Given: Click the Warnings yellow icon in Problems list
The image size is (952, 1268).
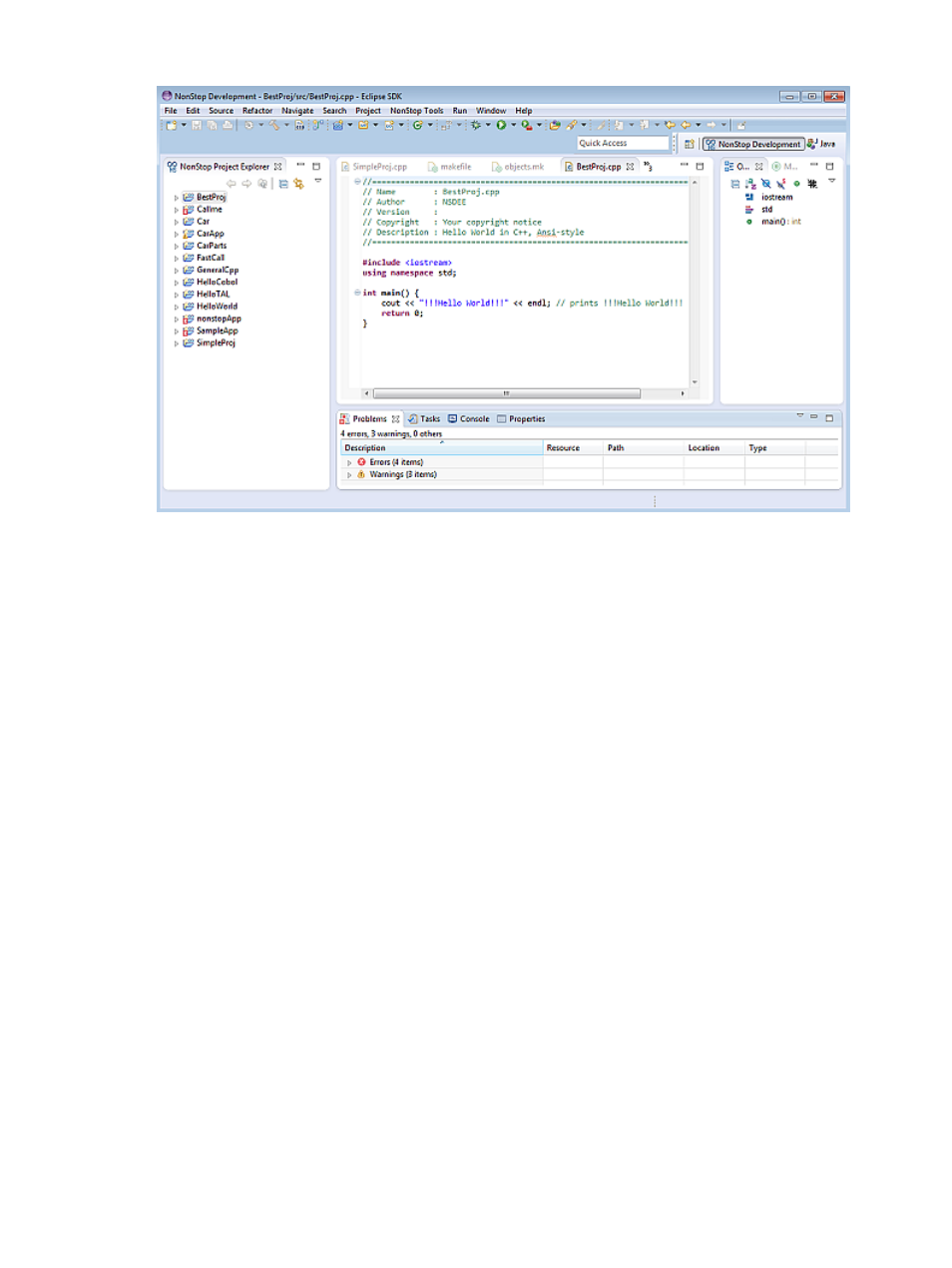Looking at the screenshot, I should 361,474.
